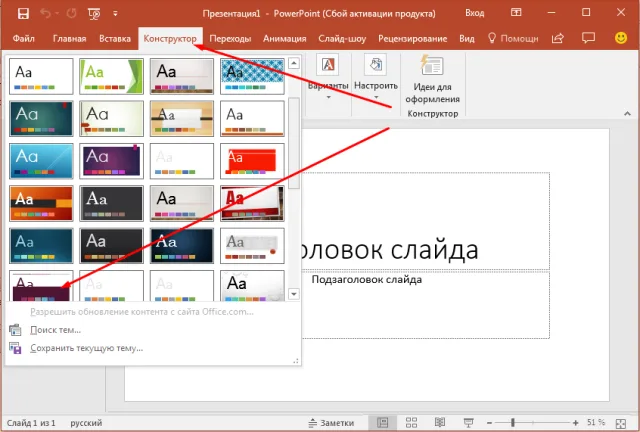Select the pale green theme with red arrow
640x432 pixels.
coord(111,118)
